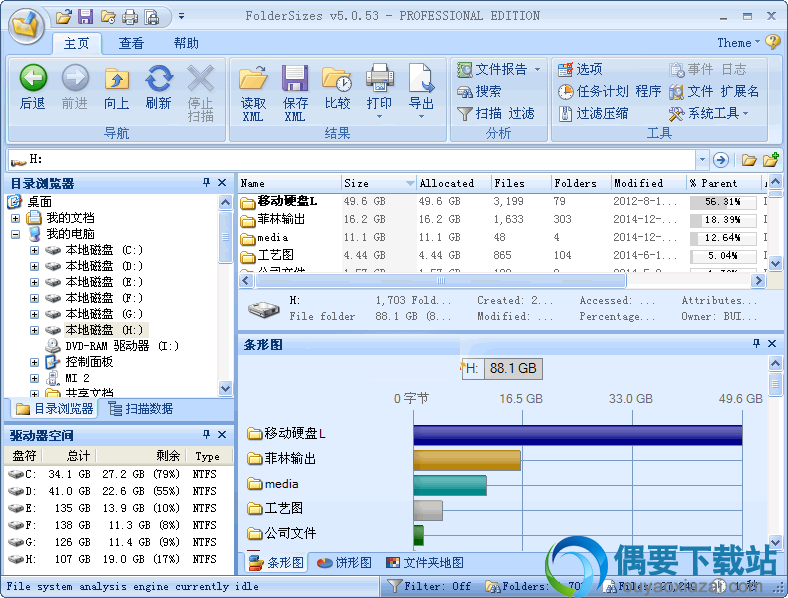
Task: Click the quick access print preview icon
Action: pos(152,17)
